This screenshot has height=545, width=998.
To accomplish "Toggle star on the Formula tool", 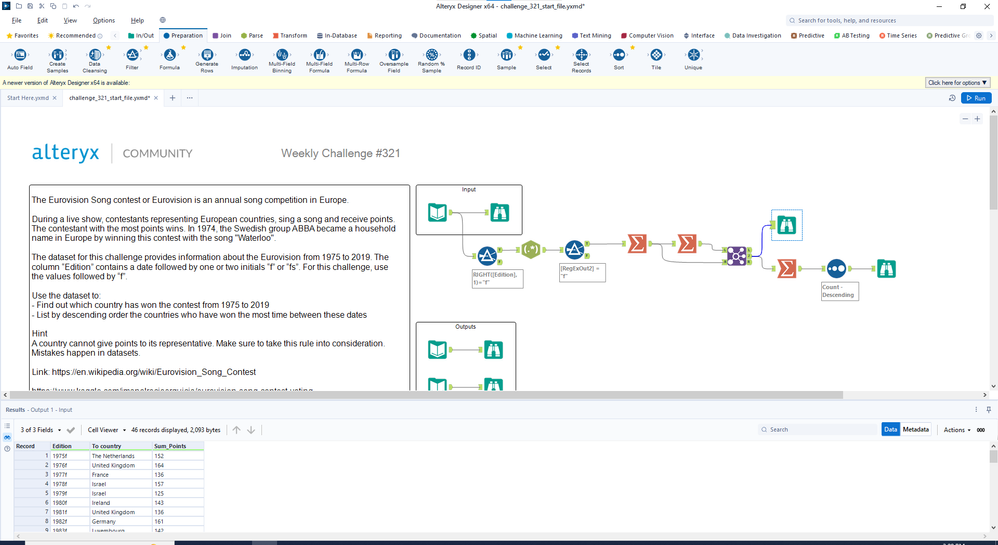I will [x=184, y=48].
